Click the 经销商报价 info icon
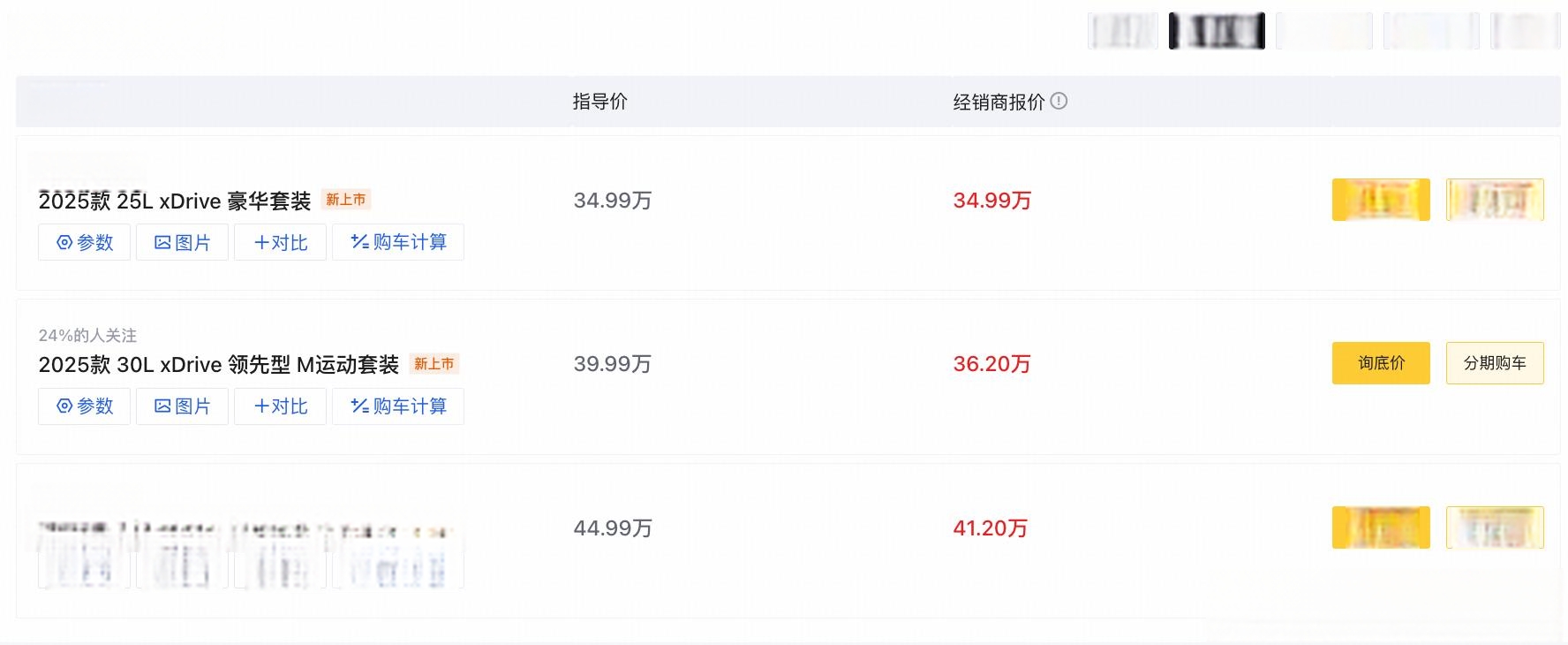This screenshot has height=645, width=1568. pos(1059,102)
